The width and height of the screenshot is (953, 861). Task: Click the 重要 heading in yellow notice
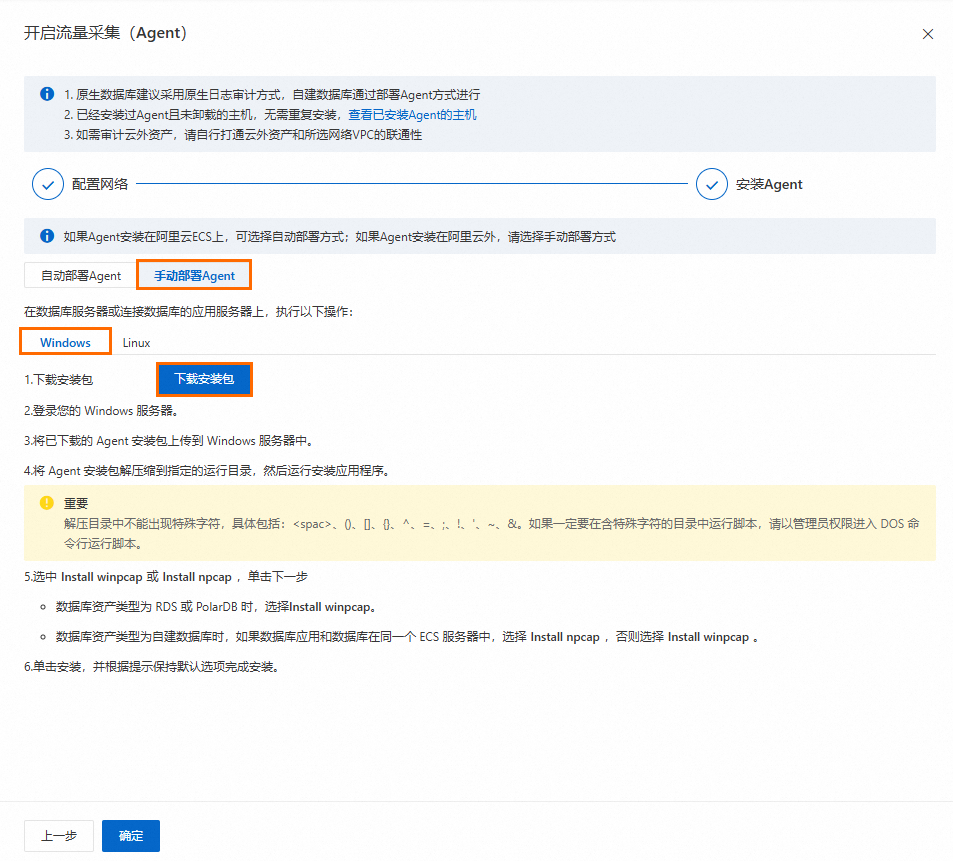click(x=76, y=503)
